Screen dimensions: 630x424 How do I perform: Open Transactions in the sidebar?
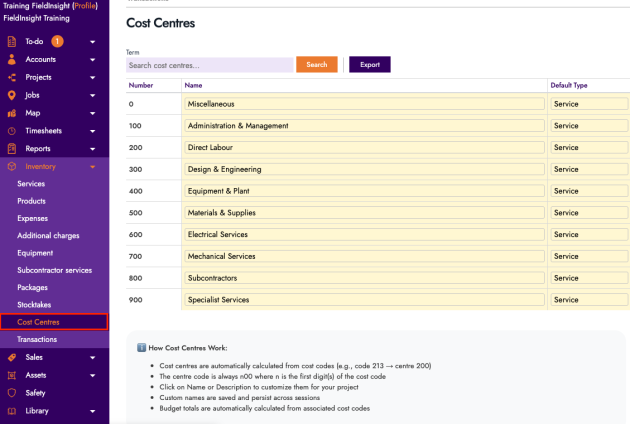[x=37, y=340]
